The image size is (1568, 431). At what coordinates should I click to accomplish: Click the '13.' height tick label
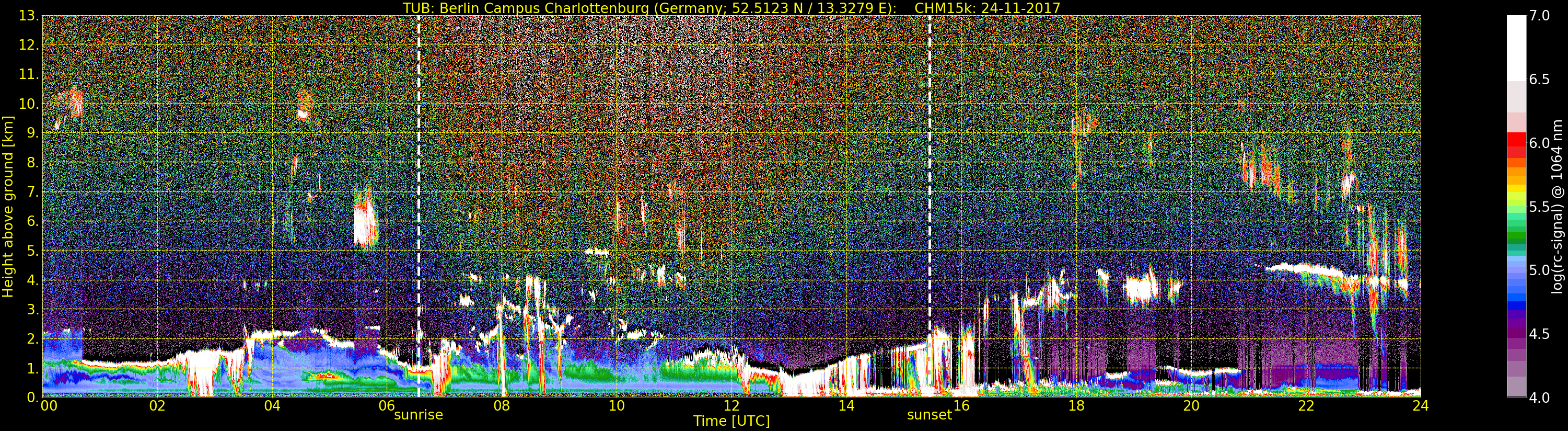click(29, 16)
